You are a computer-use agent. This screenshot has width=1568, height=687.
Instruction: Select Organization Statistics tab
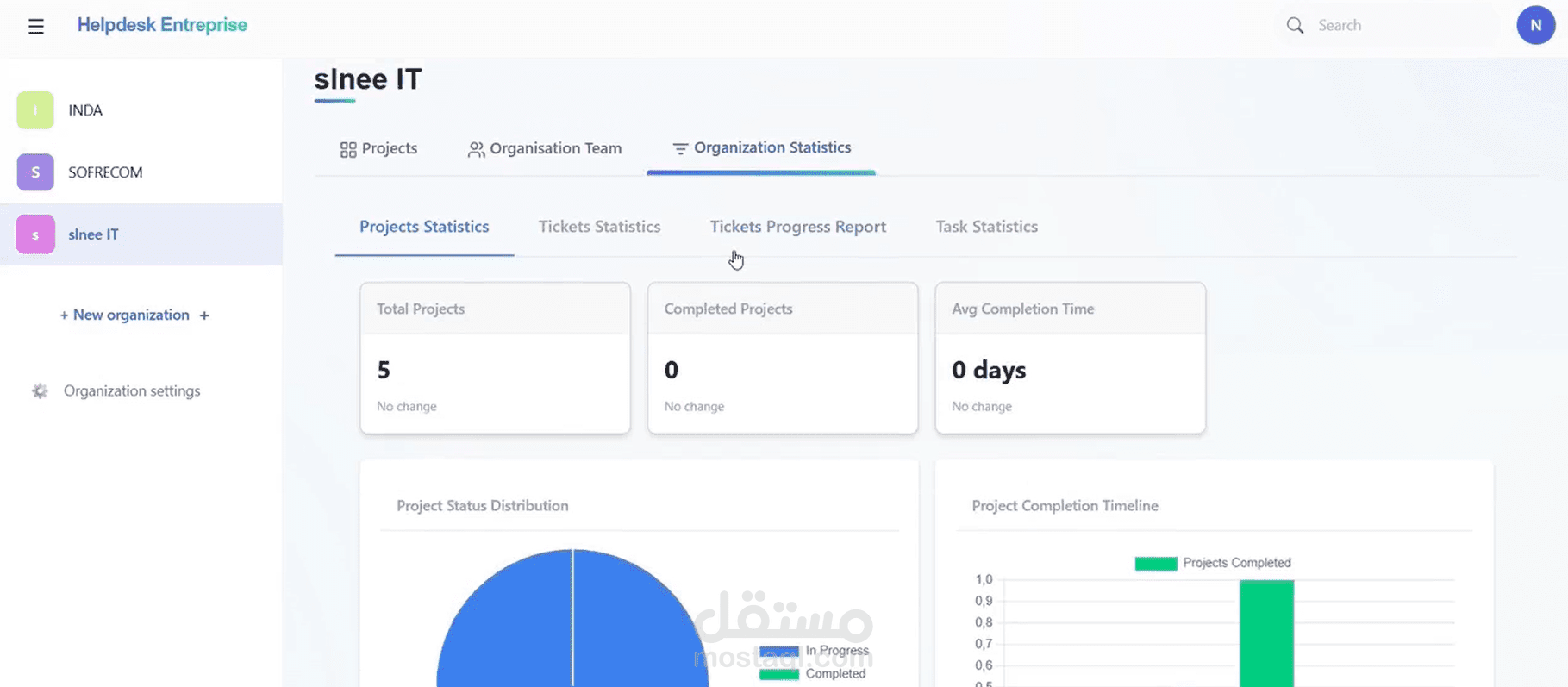(x=761, y=148)
